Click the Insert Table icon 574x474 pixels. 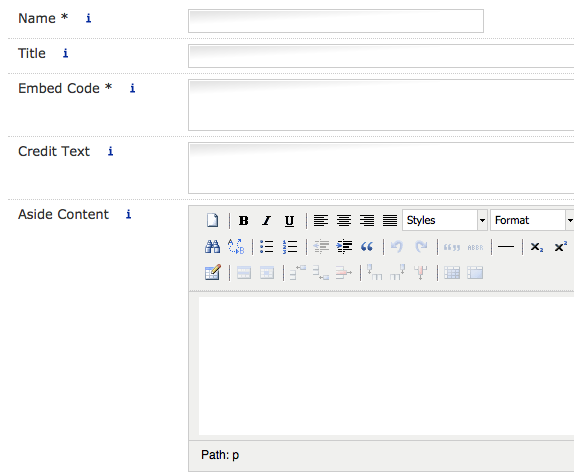point(212,273)
